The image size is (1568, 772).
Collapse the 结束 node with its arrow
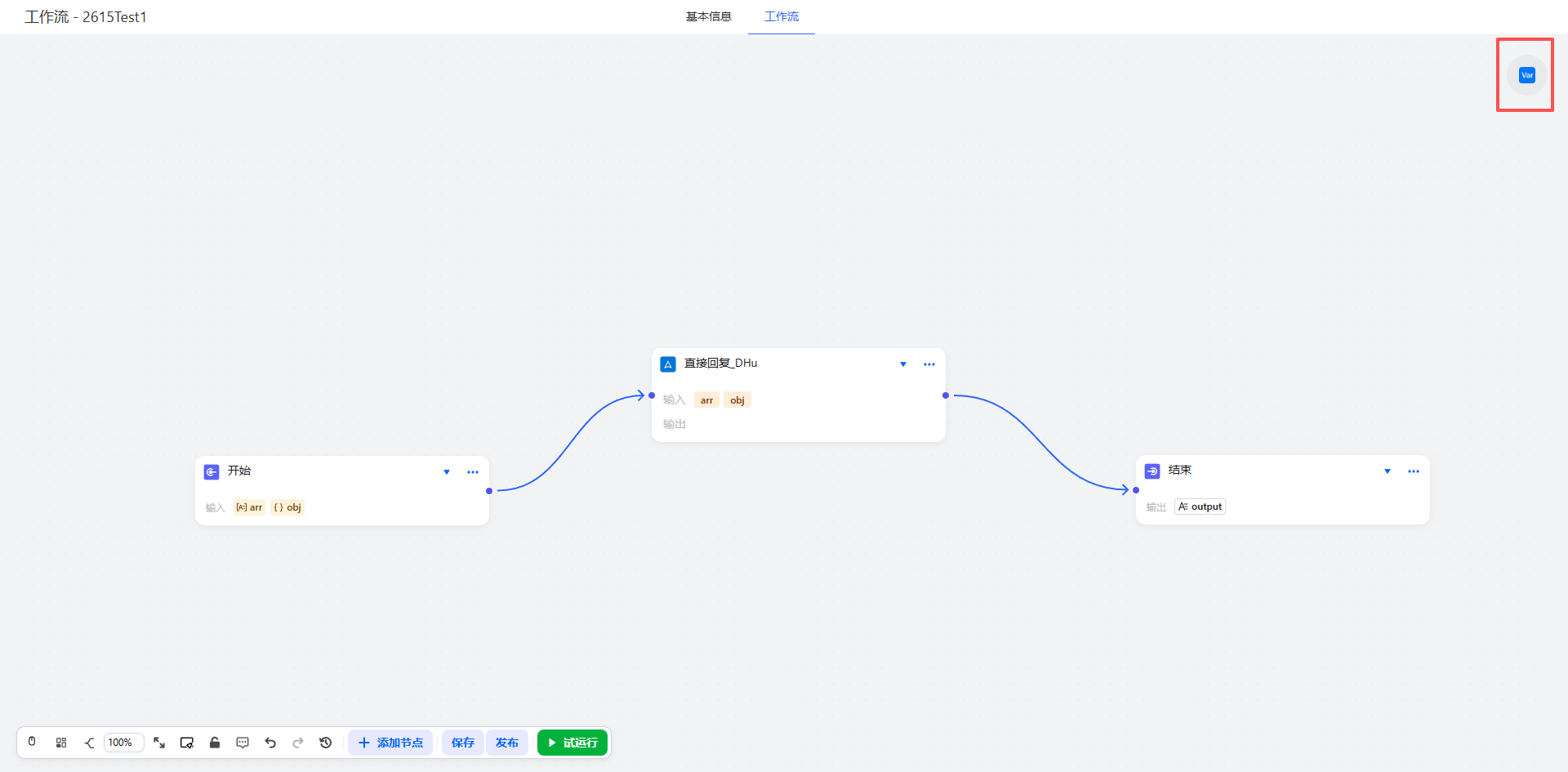coord(1388,471)
